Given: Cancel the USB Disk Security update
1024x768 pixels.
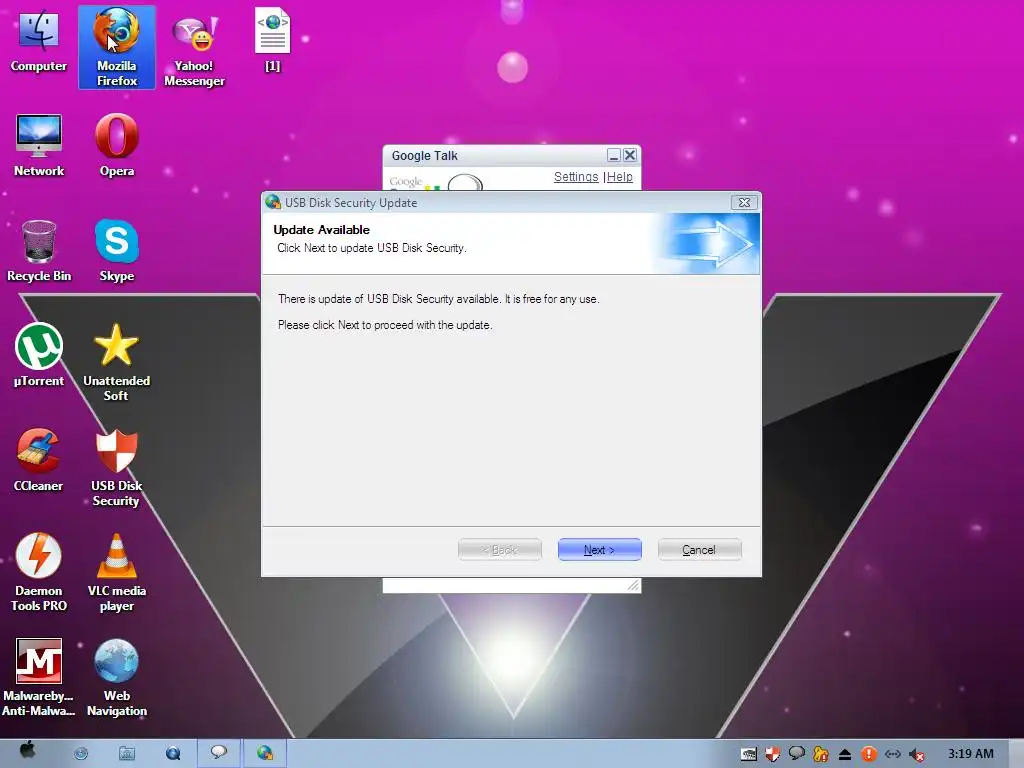Looking at the screenshot, I should (699, 550).
